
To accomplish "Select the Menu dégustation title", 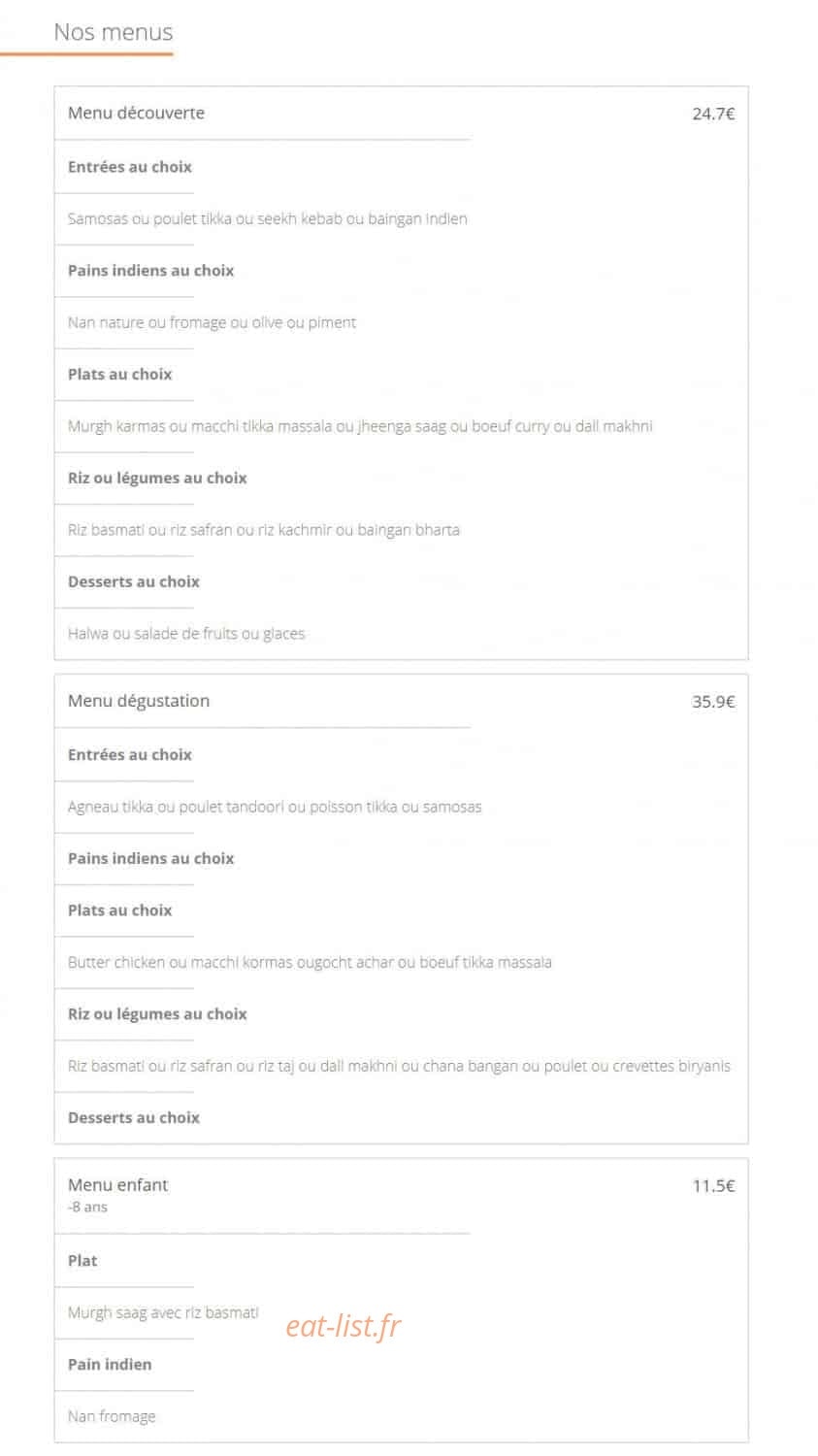I will point(139,701).
